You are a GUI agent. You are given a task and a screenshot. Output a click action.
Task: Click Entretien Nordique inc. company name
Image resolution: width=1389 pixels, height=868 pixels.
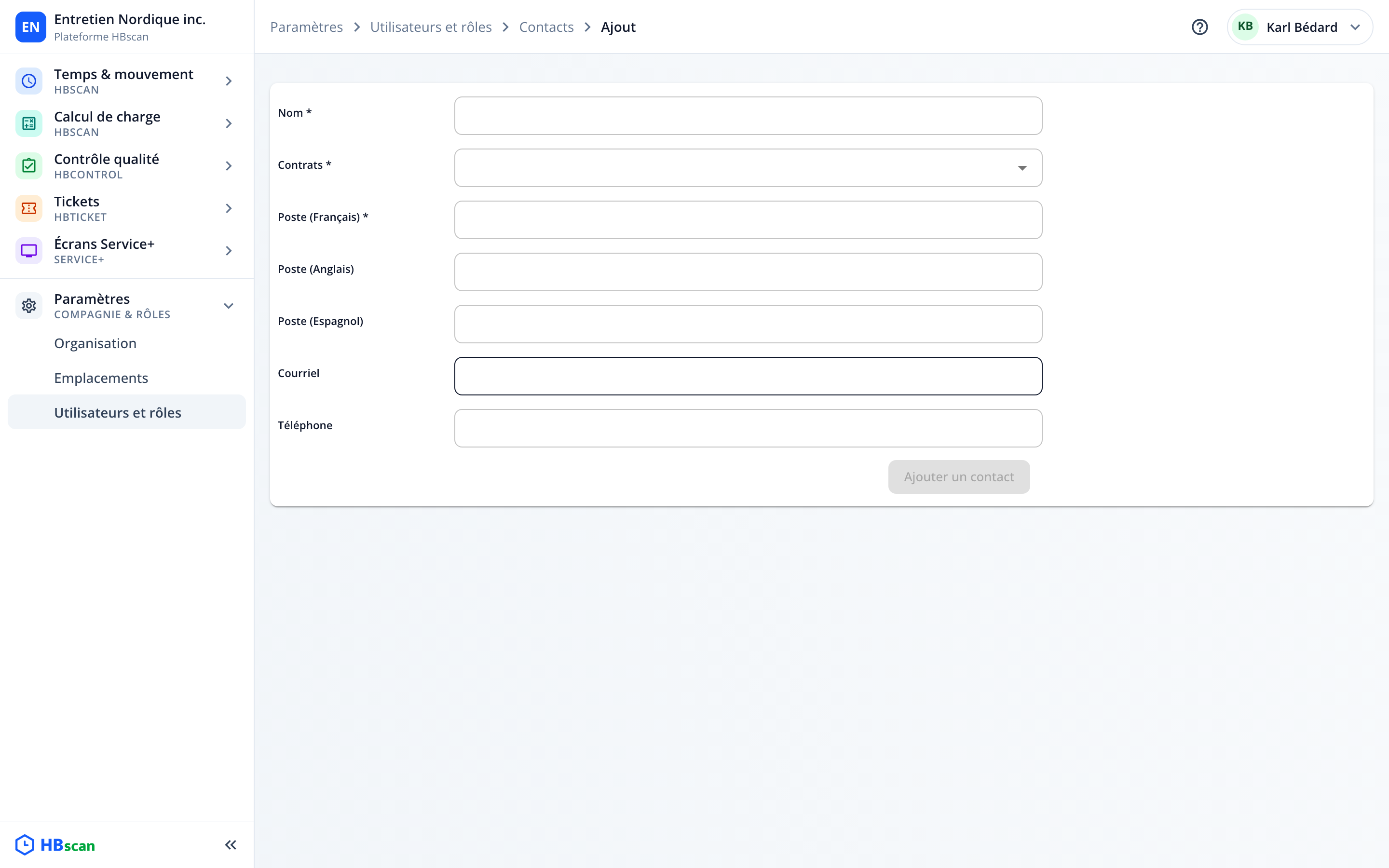coord(130,19)
